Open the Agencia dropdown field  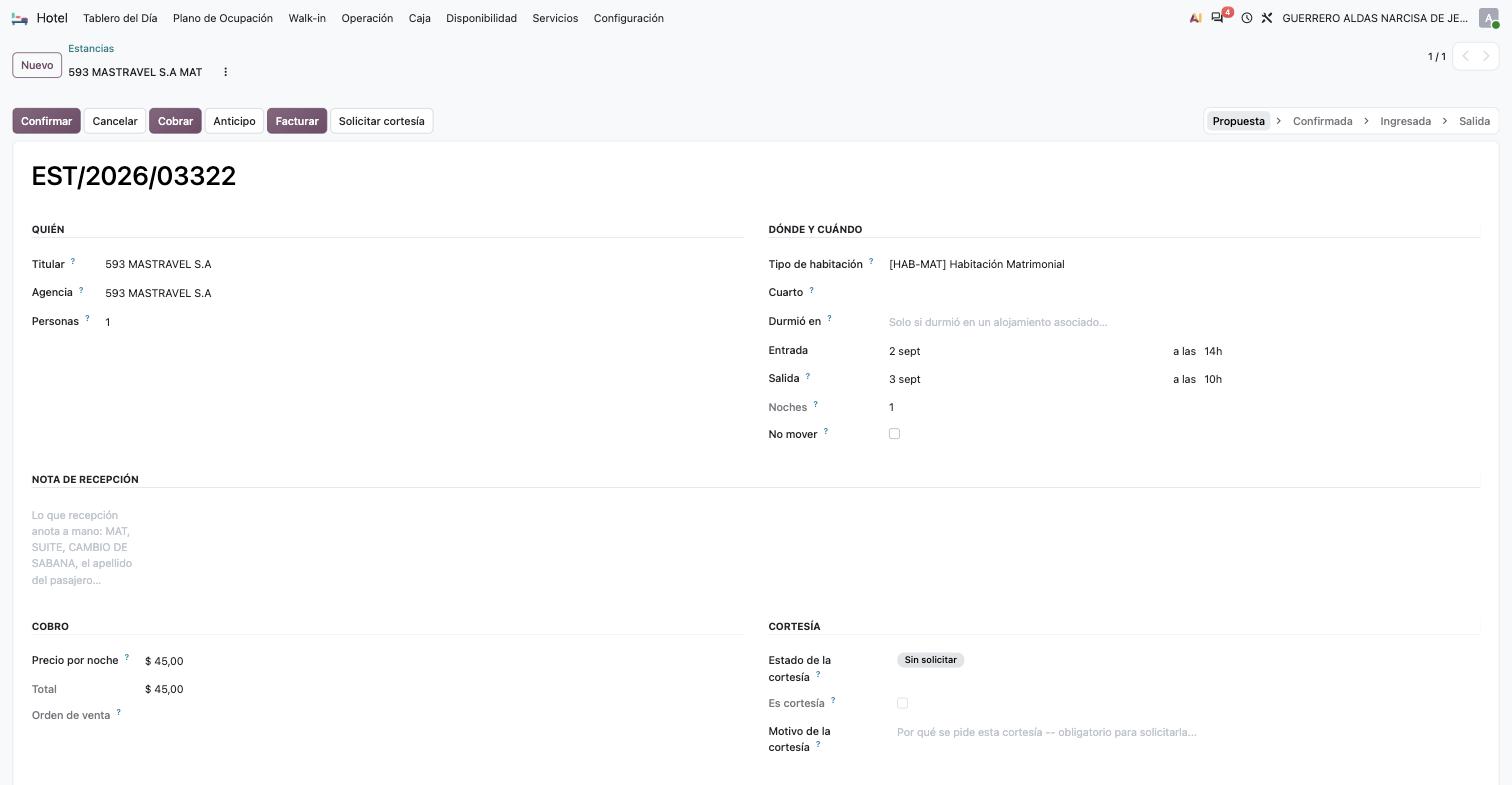424,293
